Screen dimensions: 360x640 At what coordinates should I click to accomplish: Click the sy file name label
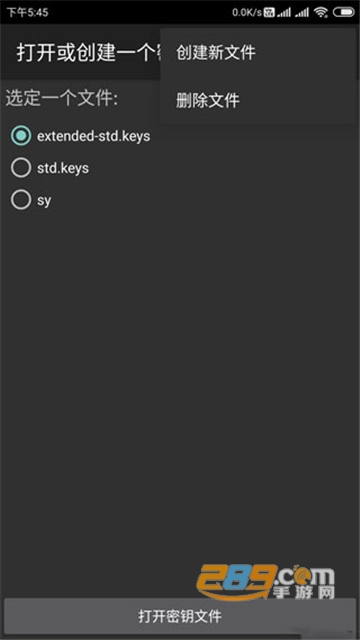tap(44, 200)
